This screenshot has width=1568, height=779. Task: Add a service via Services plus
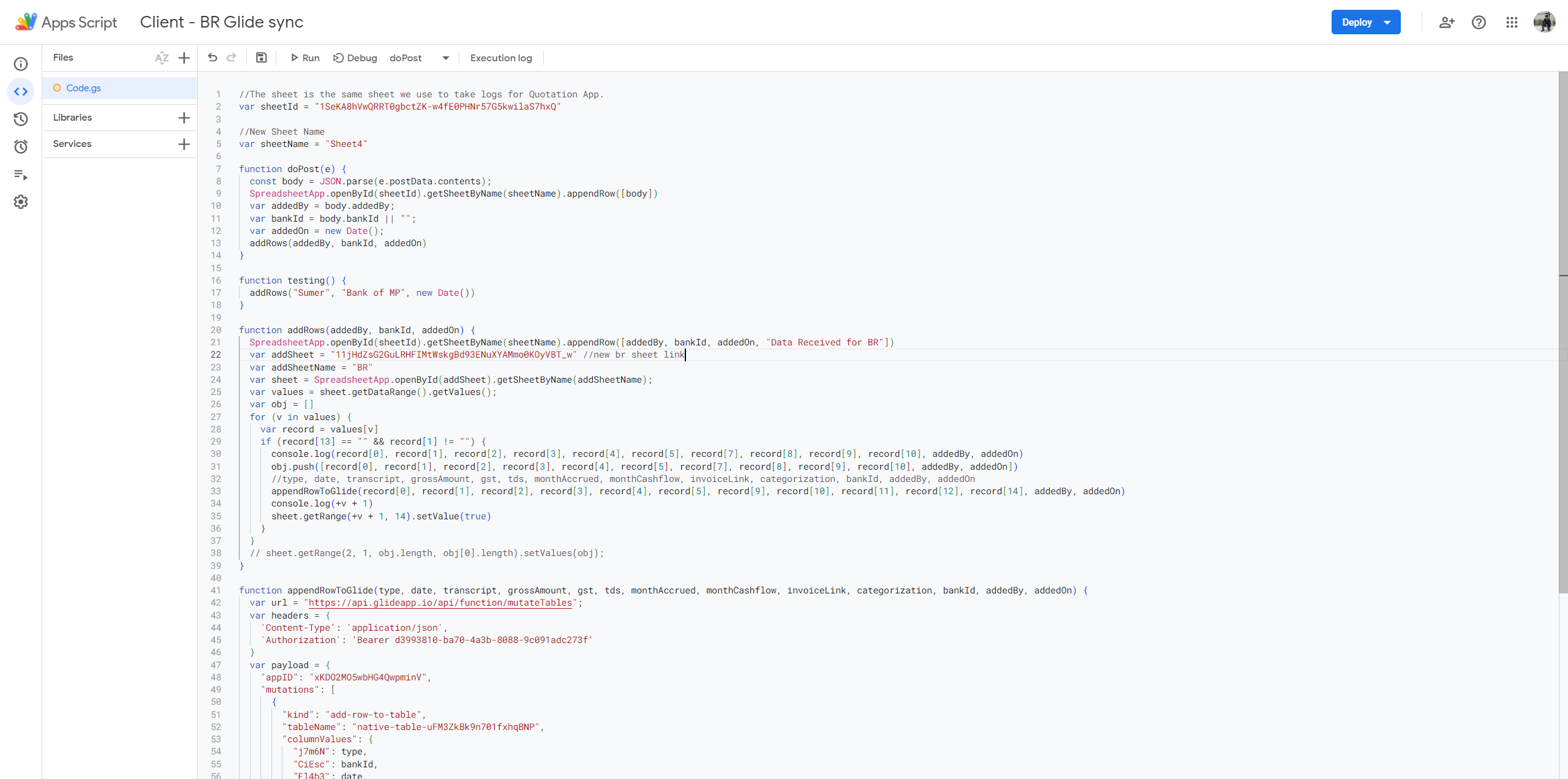pos(184,144)
